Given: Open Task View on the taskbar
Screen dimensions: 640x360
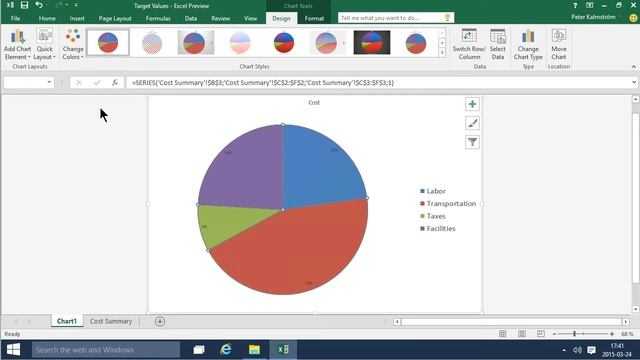Looking at the screenshot, I should coord(199,350).
